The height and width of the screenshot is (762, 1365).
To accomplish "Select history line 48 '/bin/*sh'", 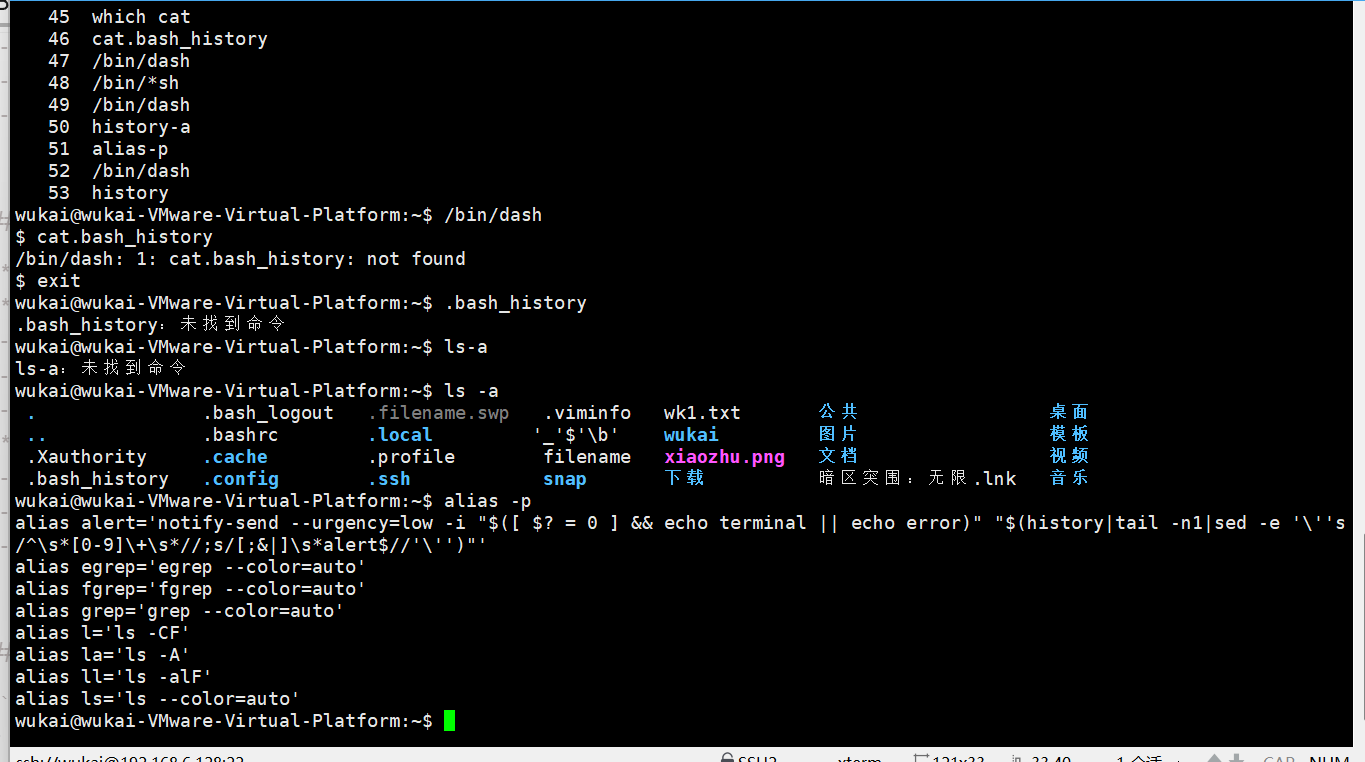I will click(x=114, y=83).
